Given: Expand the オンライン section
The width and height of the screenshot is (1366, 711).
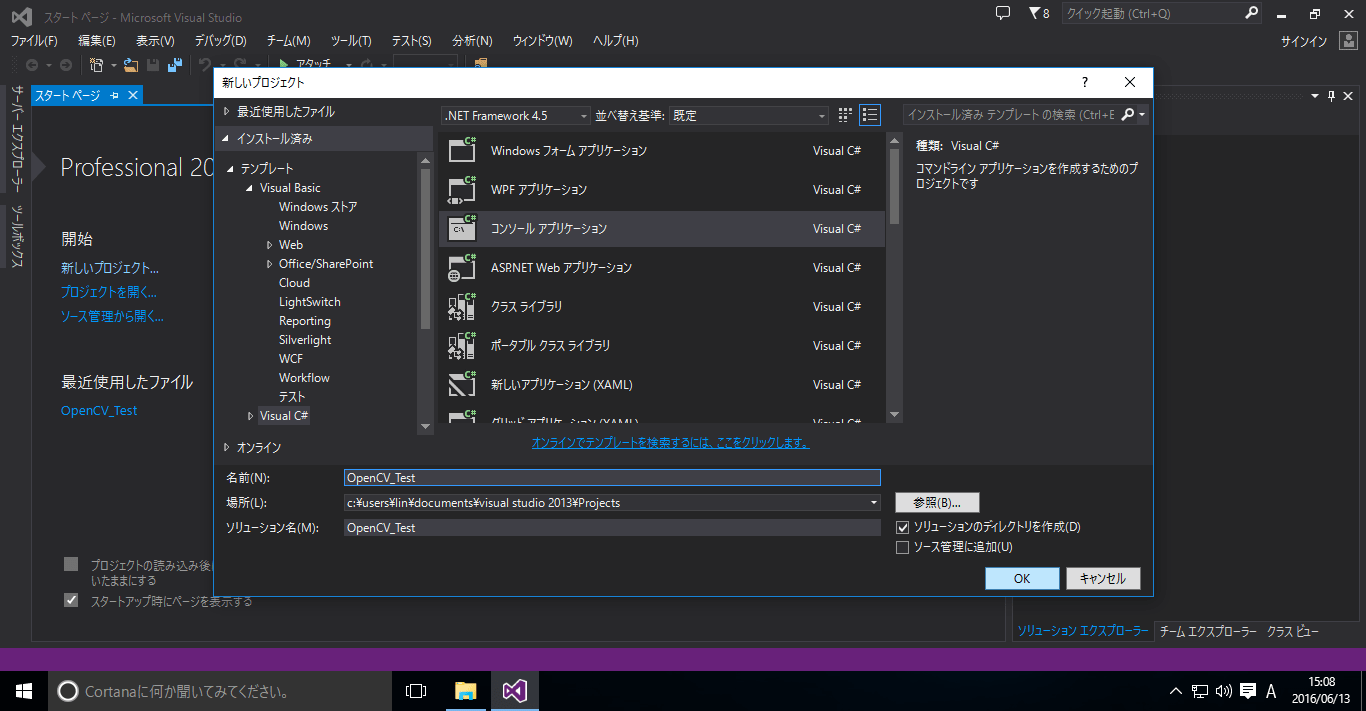Looking at the screenshot, I should pos(226,448).
